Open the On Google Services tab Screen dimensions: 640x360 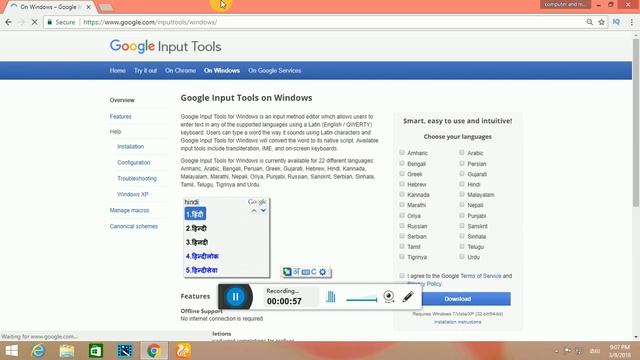275,71
